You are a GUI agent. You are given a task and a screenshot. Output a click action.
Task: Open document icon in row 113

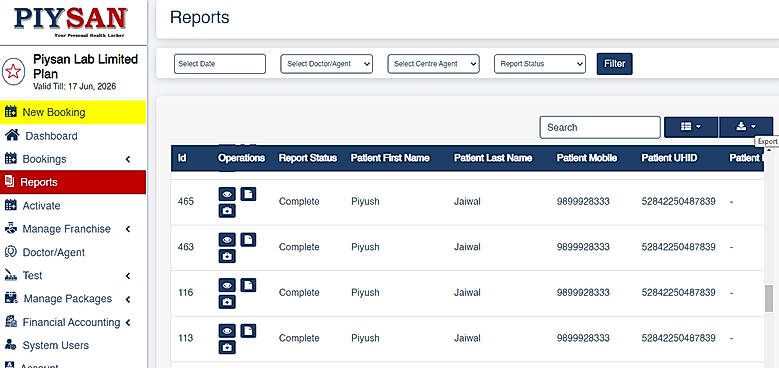(x=248, y=331)
